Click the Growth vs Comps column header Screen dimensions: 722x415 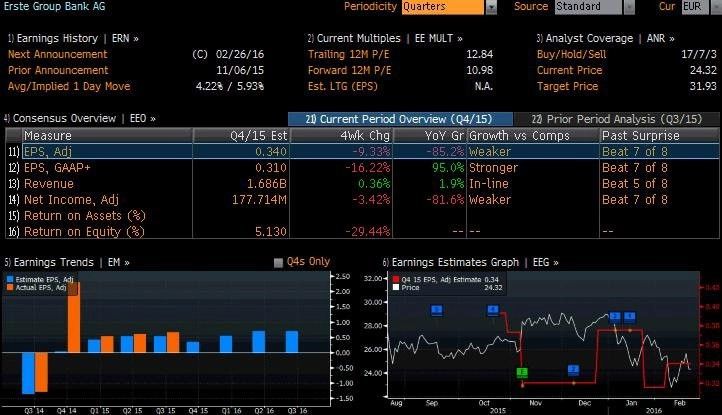[x=533, y=135]
